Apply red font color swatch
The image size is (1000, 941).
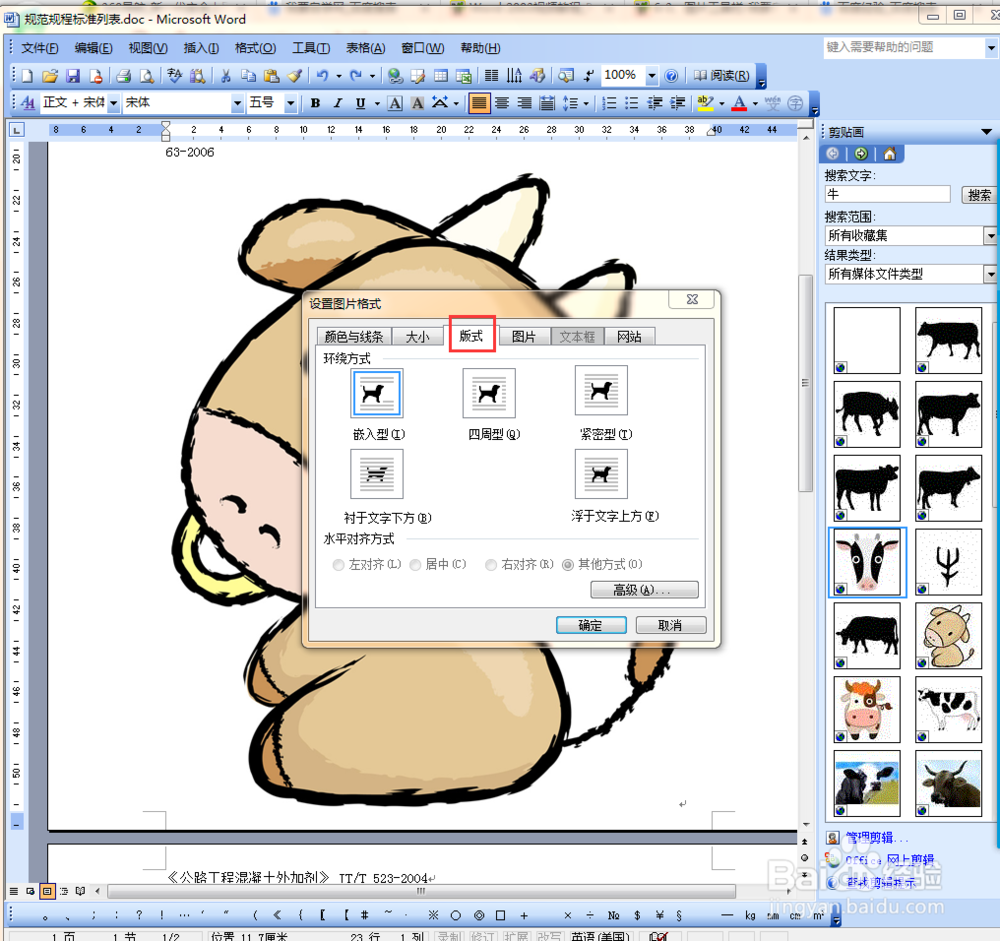(x=740, y=103)
